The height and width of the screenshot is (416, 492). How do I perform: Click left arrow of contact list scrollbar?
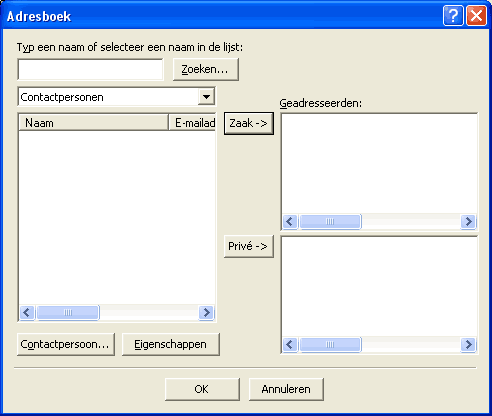[27, 312]
